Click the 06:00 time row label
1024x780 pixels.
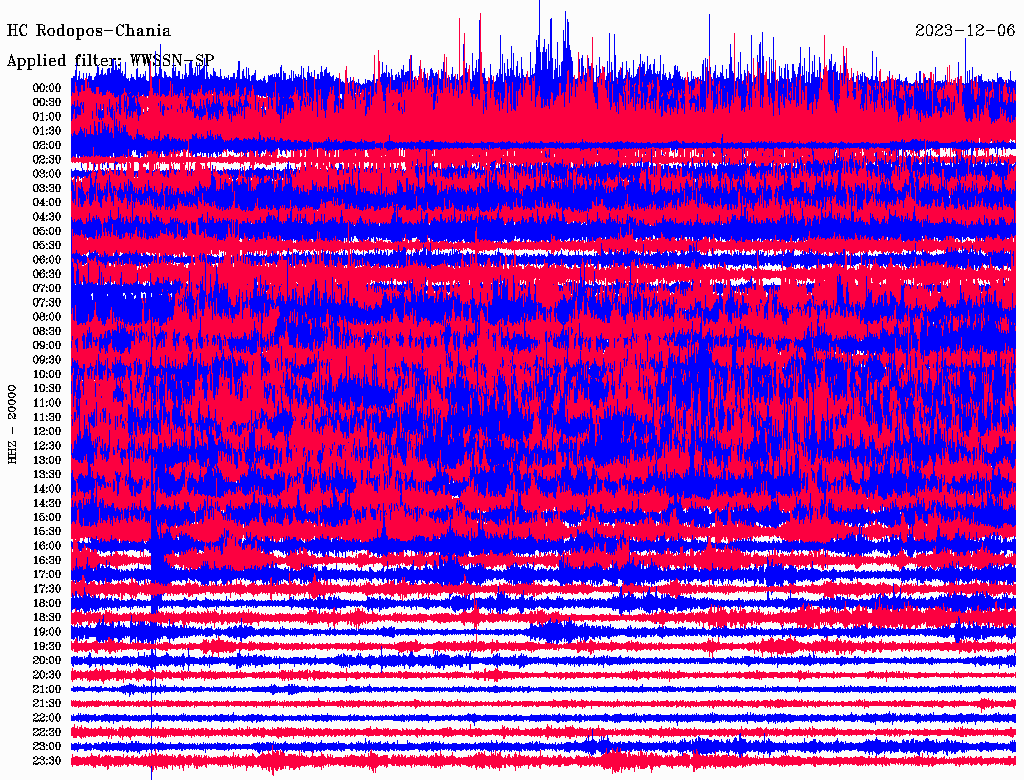click(47, 260)
